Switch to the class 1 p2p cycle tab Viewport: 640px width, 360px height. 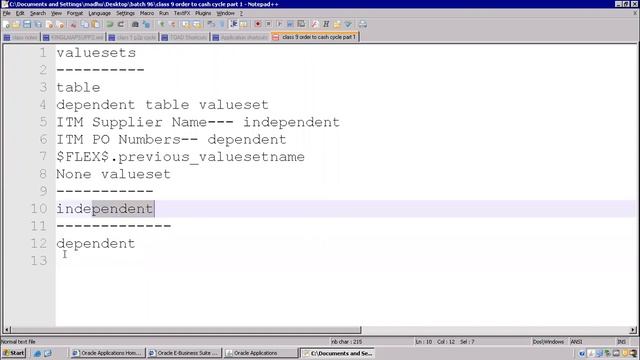pos(132,37)
